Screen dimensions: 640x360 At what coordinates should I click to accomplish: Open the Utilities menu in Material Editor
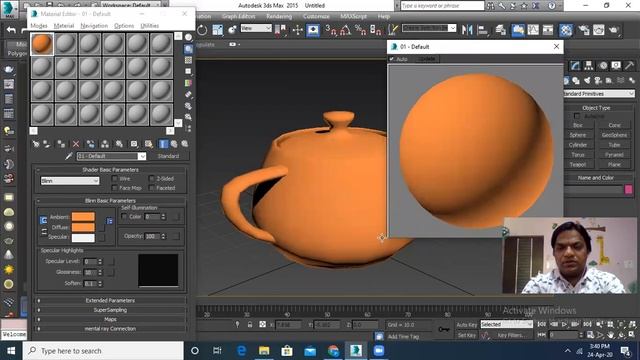[x=149, y=26]
